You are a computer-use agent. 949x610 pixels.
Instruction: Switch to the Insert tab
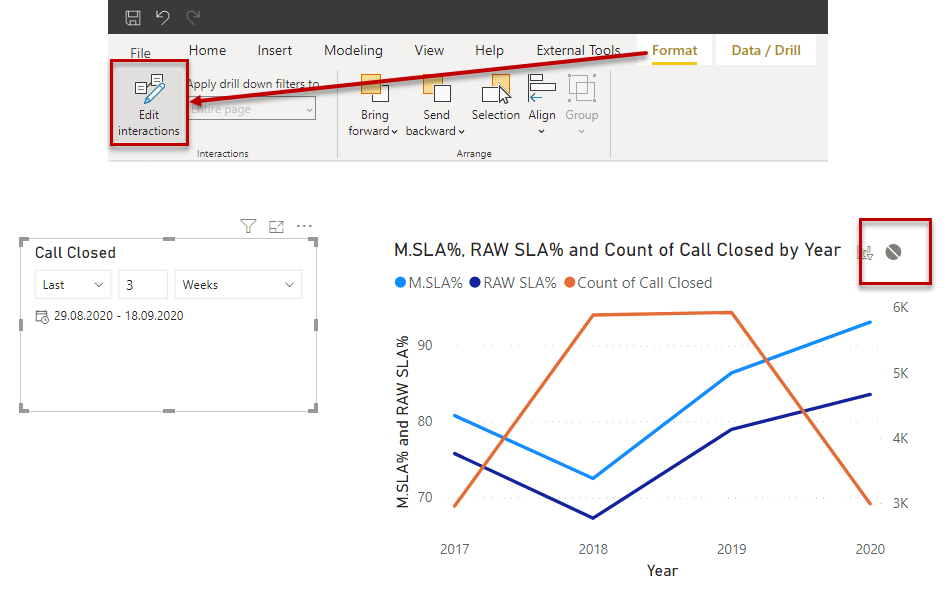[x=274, y=50]
